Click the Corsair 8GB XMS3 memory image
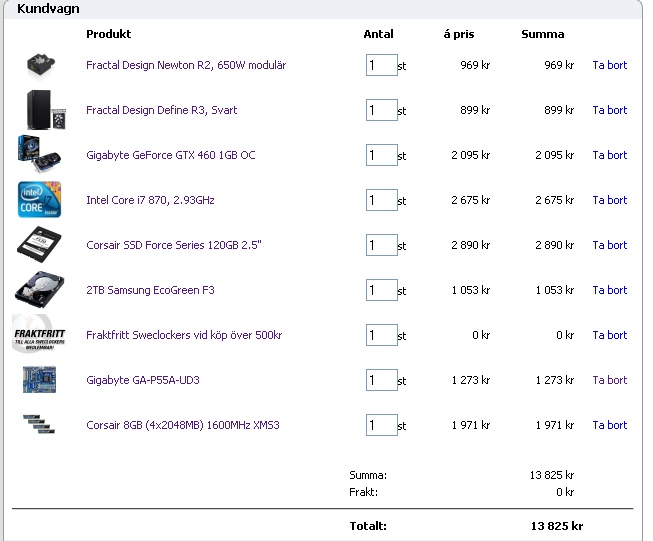Screen dimensions: 653x541 click(39, 425)
